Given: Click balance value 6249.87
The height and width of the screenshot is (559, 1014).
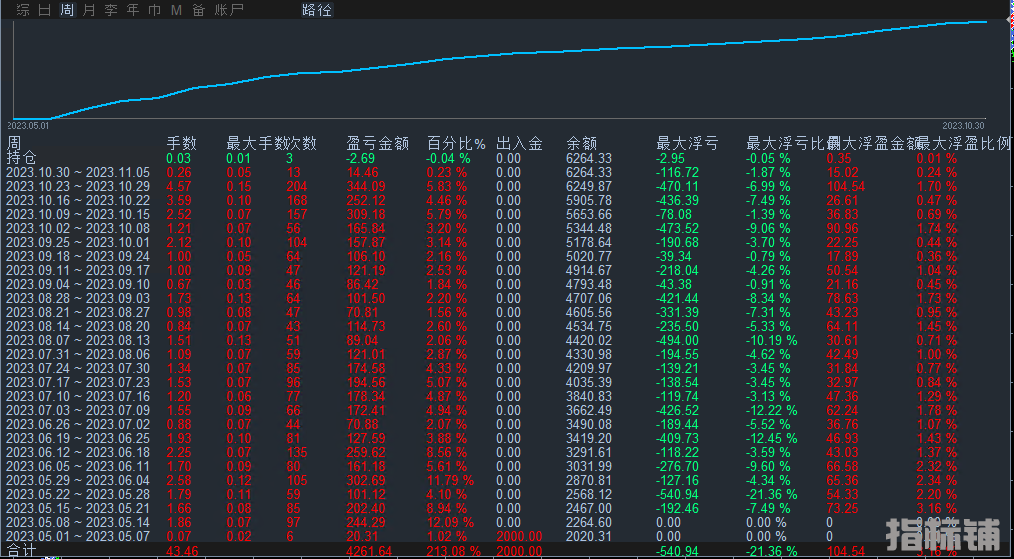Looking at the screenshot, I should tap(588, 186).
